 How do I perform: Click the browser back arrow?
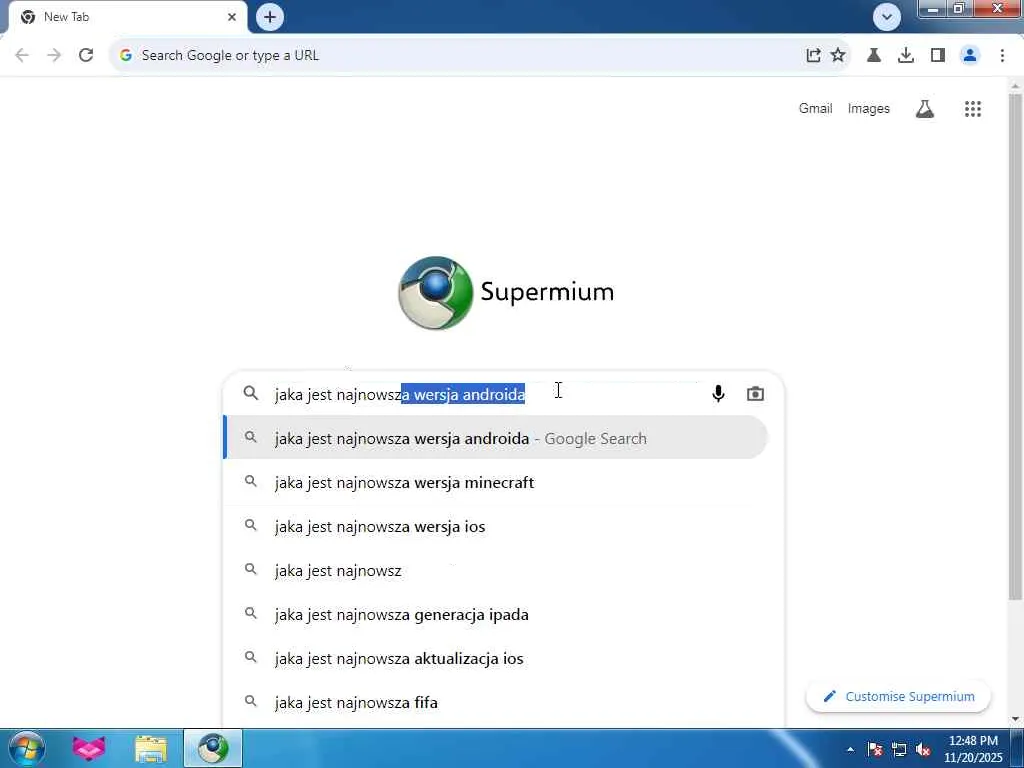click(x=22, y=56)
